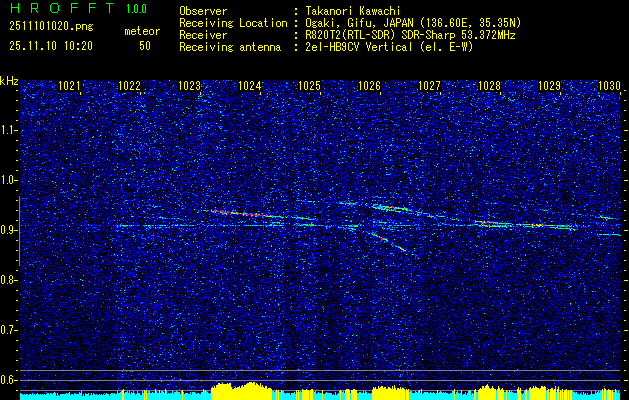Click the 0.9 kHz frequency label

point(8,230)
